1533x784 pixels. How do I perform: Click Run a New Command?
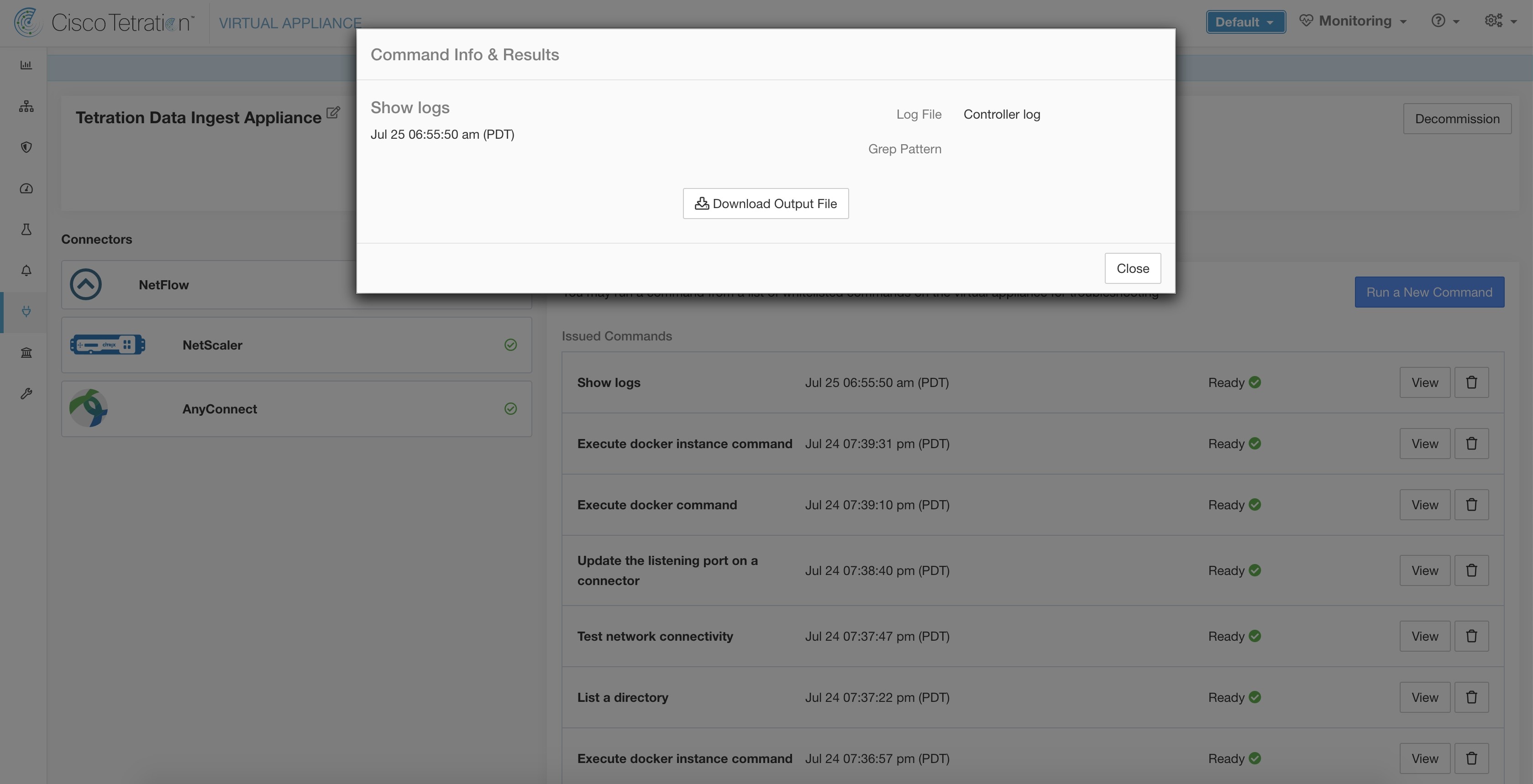(x=1429, y=292)
